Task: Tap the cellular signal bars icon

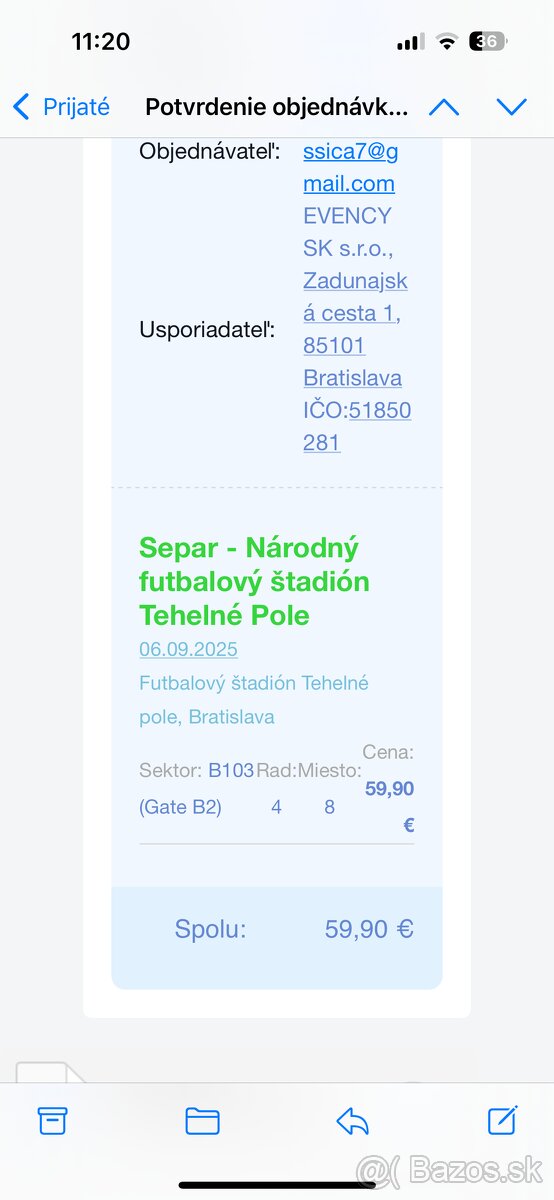Action: [x=410, y=42]
